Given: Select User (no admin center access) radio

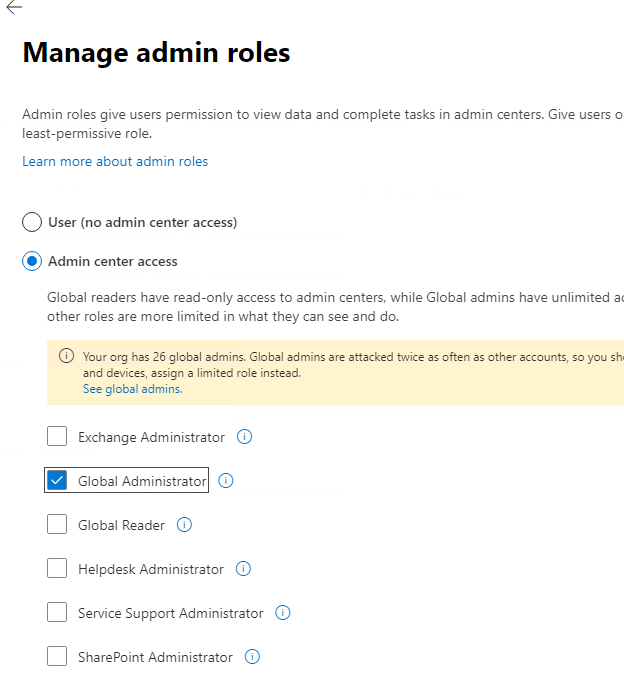Looking at the screenshot, I should click(x=32, y=222).
